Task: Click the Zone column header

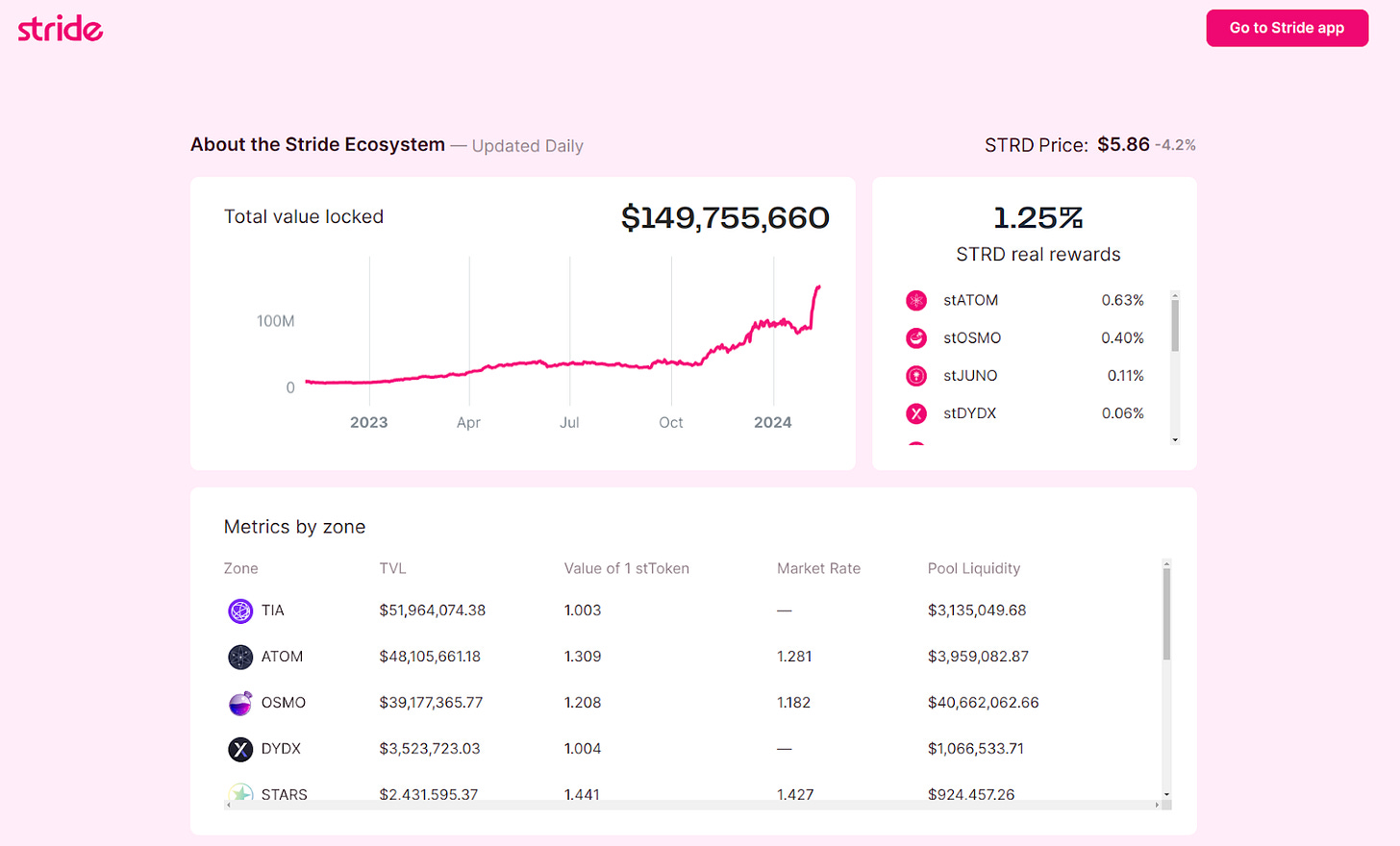Action: pyautogui.click(x=240, y=568)
